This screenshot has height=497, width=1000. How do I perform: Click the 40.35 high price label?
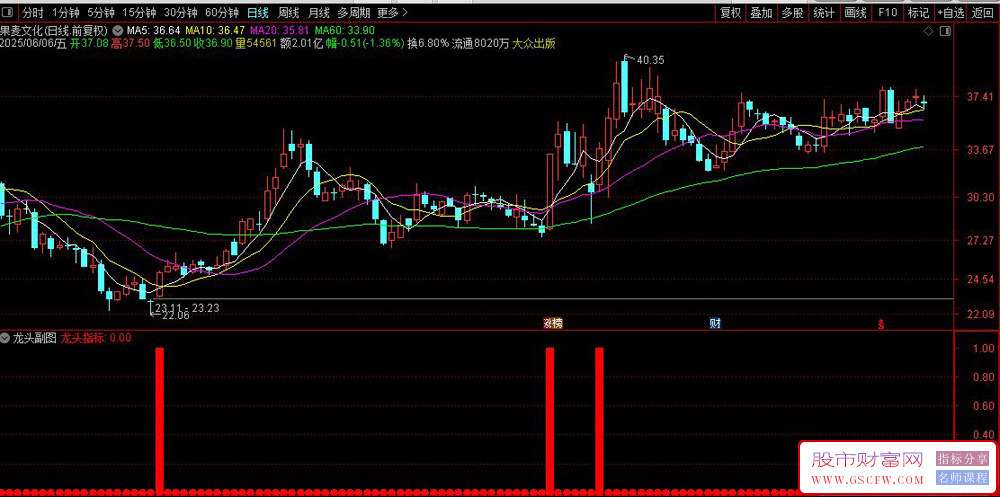[651, 60]
